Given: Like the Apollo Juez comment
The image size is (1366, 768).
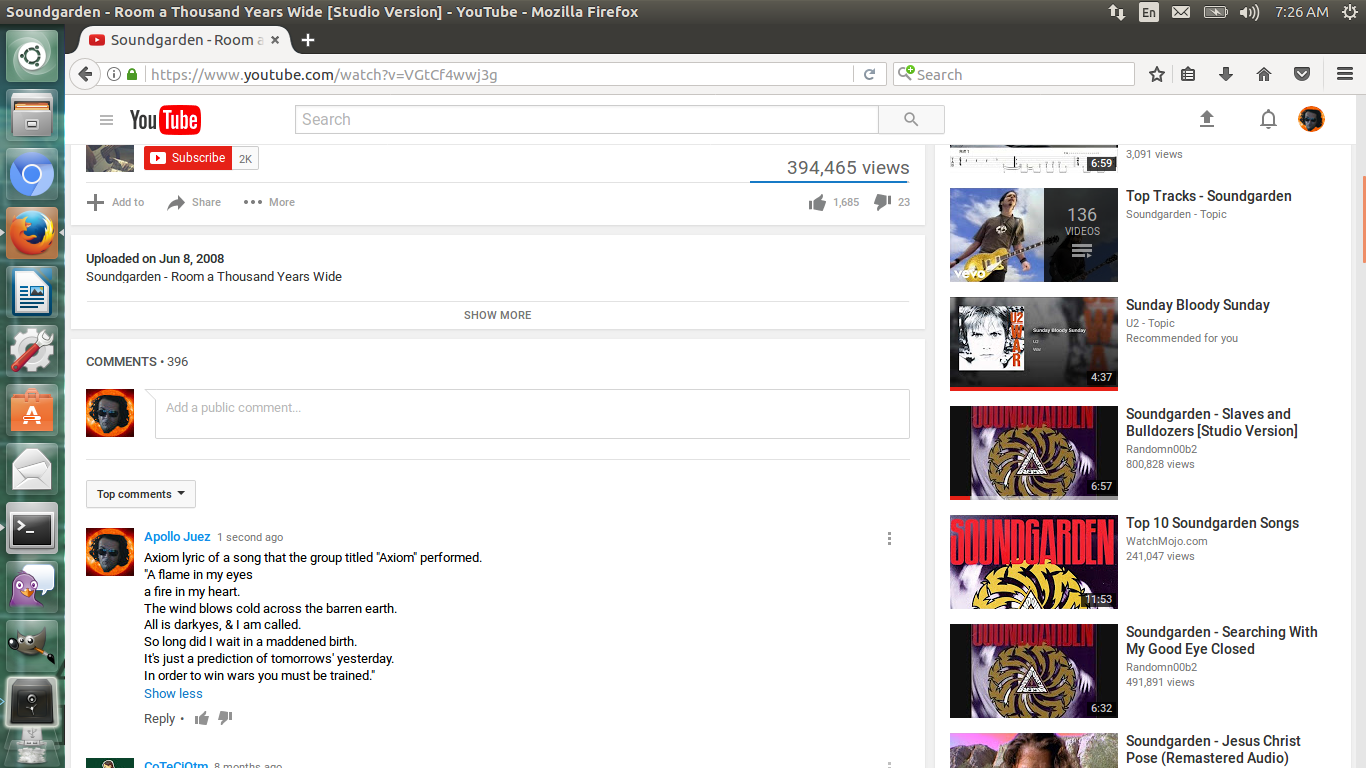Looking at the screenshot, I should pyautogui.click(x=202, y=718).
